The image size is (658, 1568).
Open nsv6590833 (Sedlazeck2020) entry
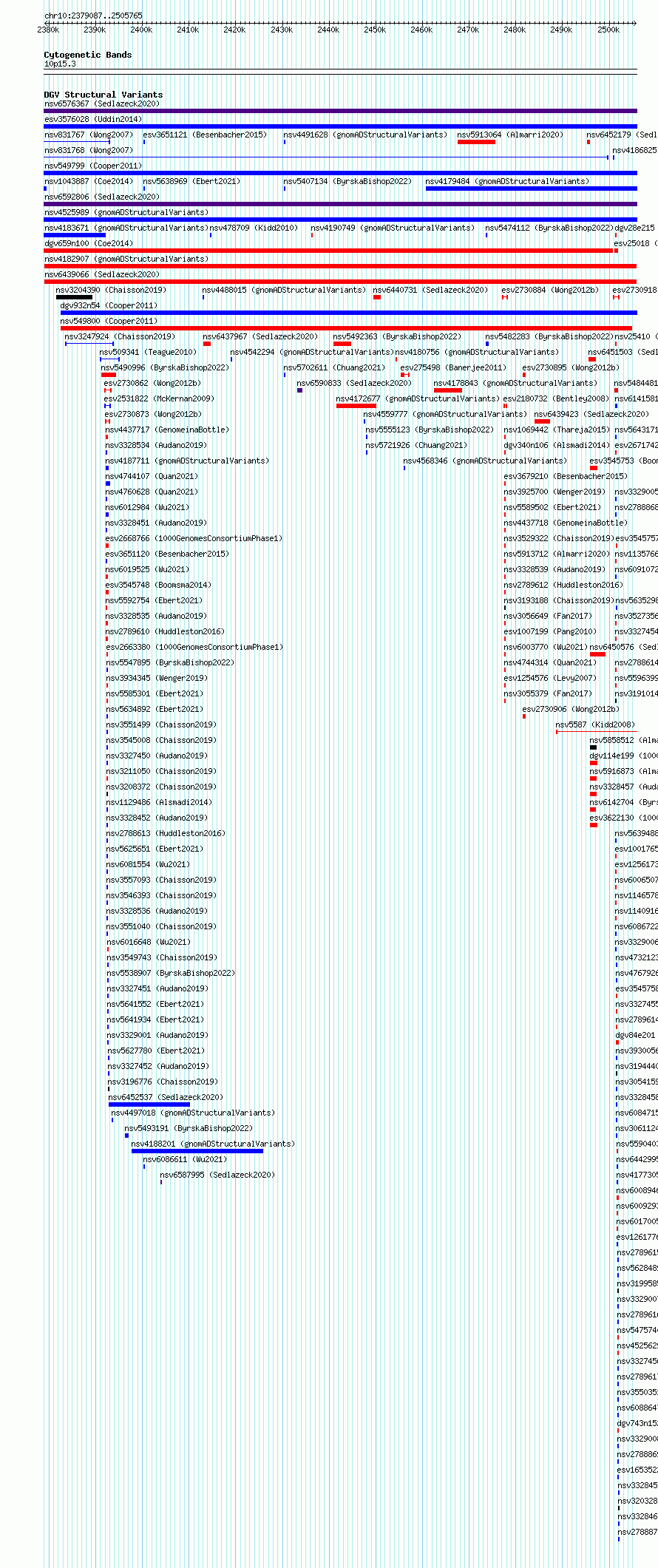click(355, 383)
